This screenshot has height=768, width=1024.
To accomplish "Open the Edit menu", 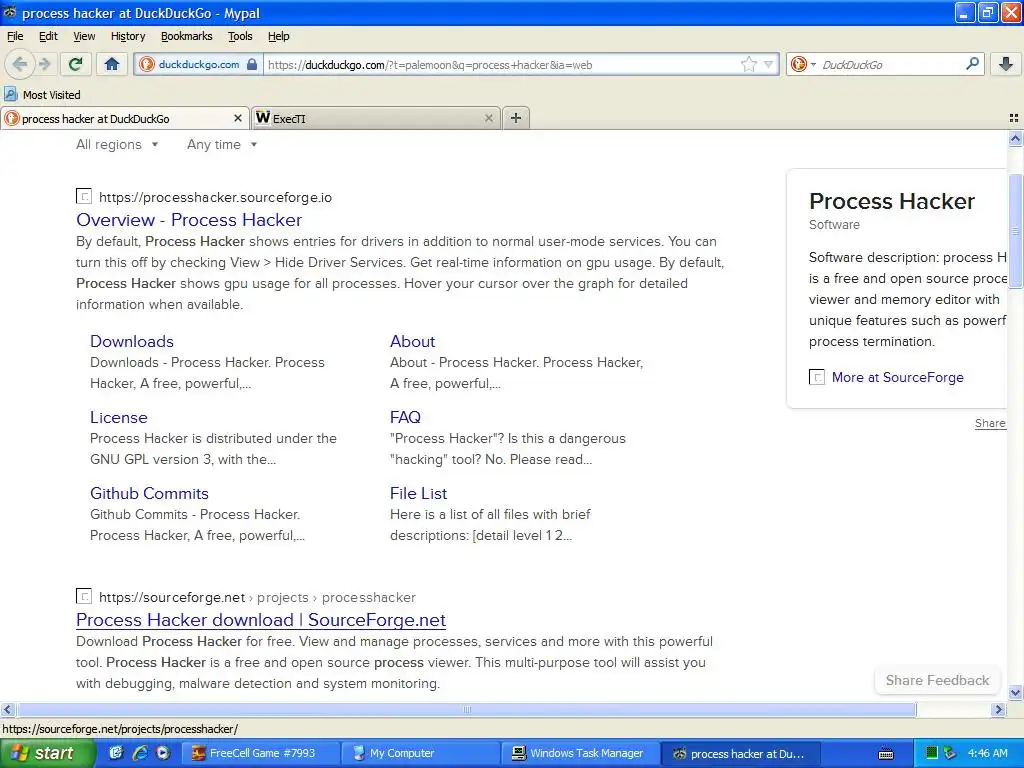I will point(48,36).
